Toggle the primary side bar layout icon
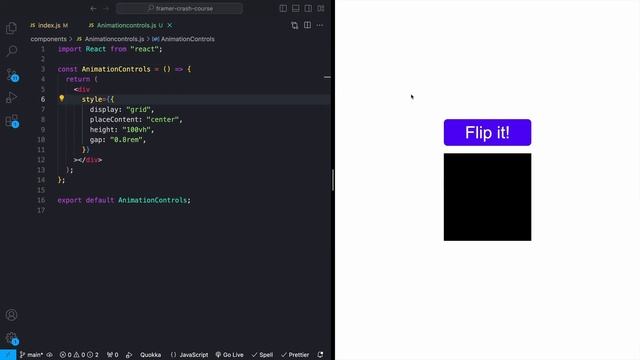This screenshot has height=360, width=640. pos(283,9)
